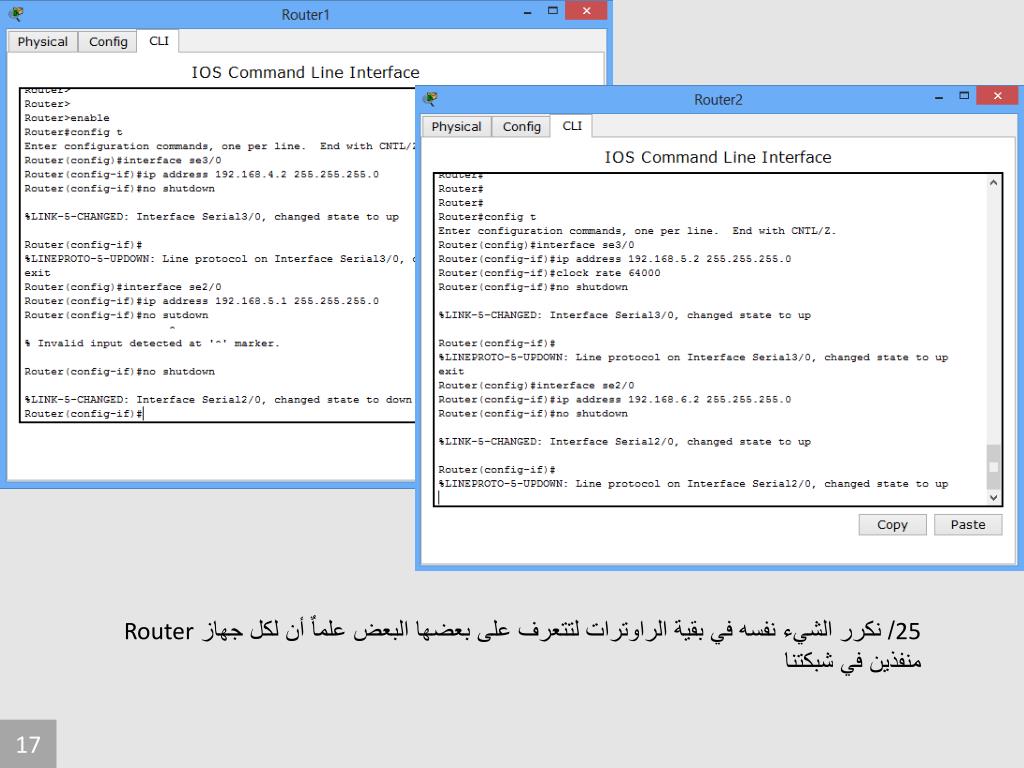Image resolution: width=1024 pixels, height=768 pixels.
Task: Click the Router1 title bar text
Action: tap(305, 14)
